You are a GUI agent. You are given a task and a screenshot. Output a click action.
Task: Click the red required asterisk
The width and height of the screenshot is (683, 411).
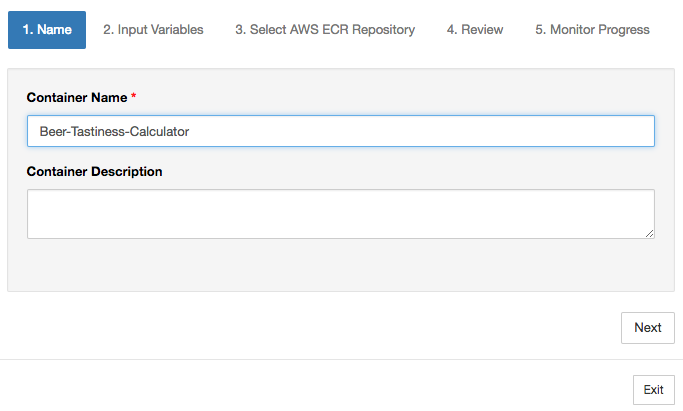point(134,98)
